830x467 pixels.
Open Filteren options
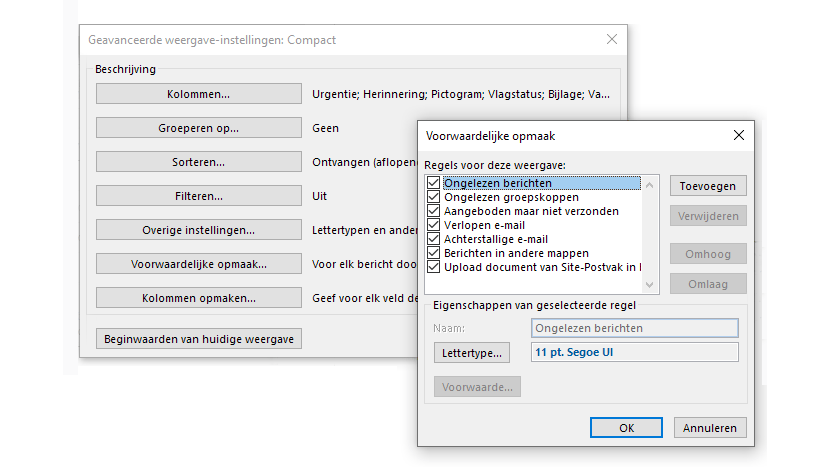pyautogui.click(x=199, y=196)
